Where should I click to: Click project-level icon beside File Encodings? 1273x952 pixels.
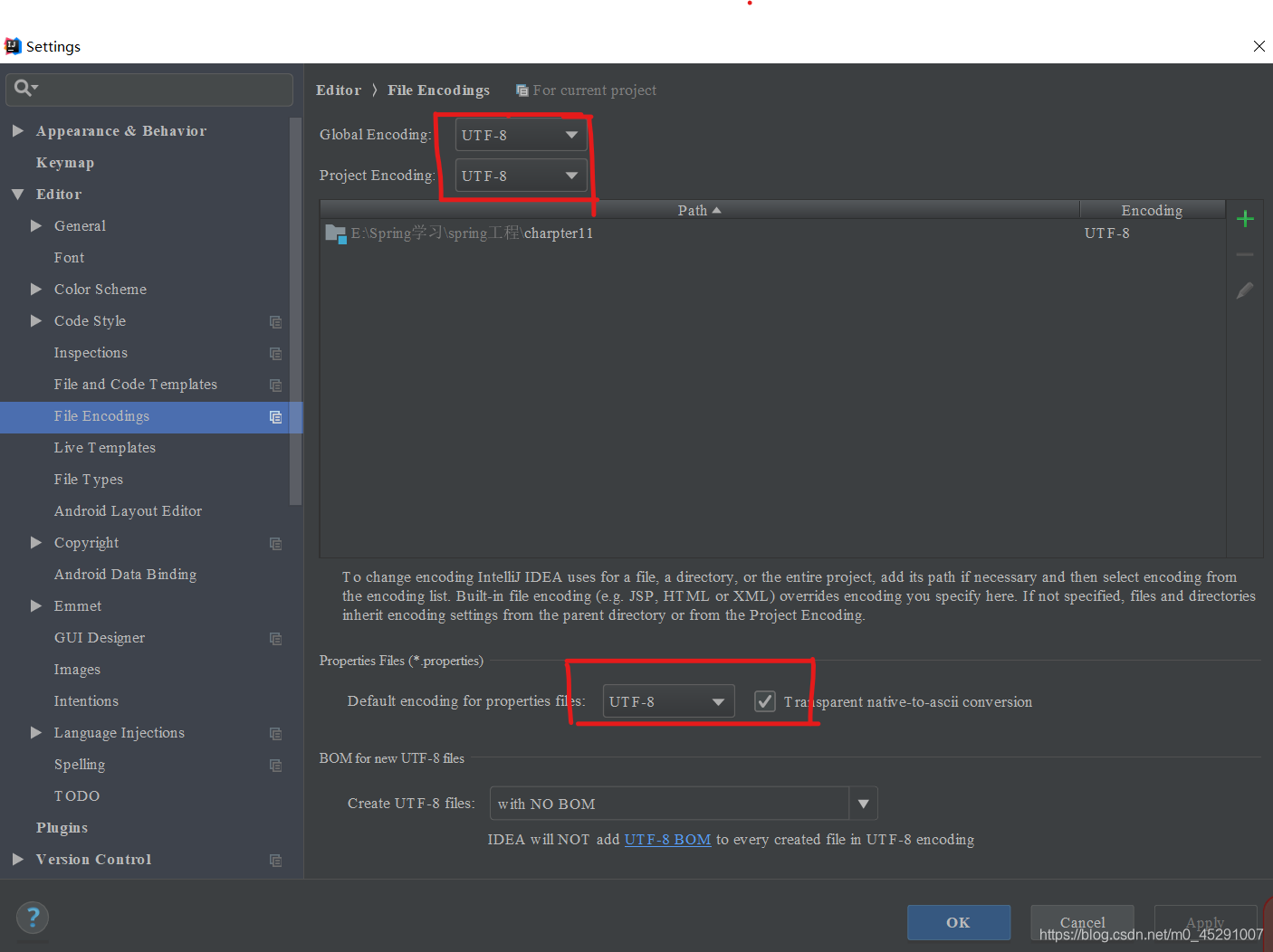pos(275,417)
